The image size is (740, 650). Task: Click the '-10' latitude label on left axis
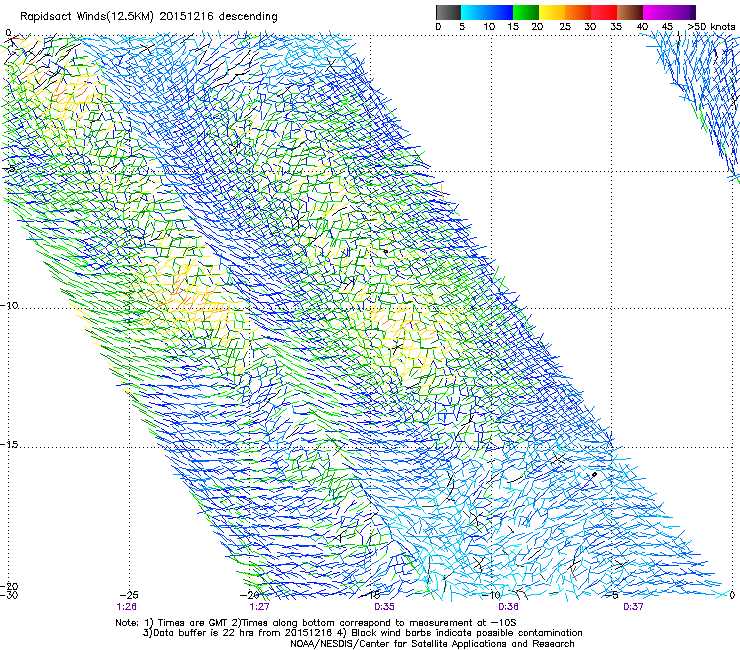(9, 305)
